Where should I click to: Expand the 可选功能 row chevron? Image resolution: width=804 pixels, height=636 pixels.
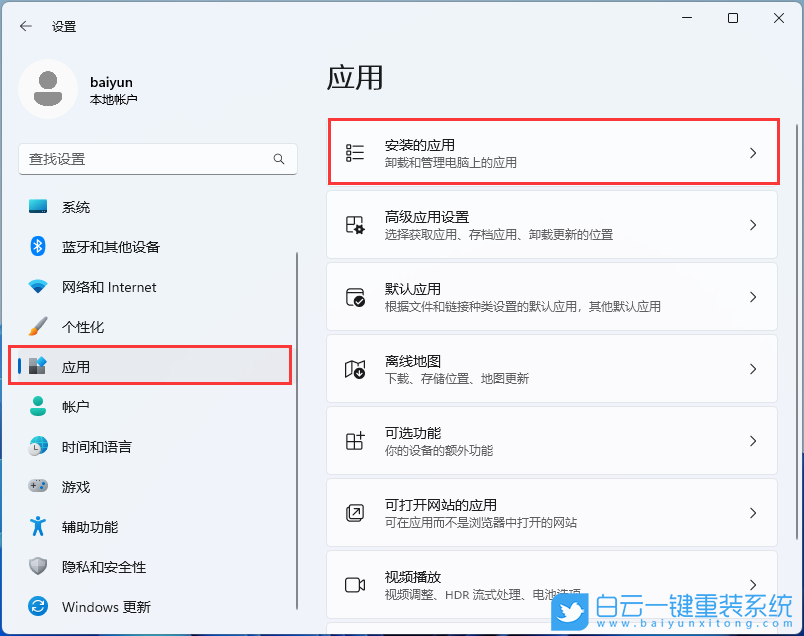point(753,440)
